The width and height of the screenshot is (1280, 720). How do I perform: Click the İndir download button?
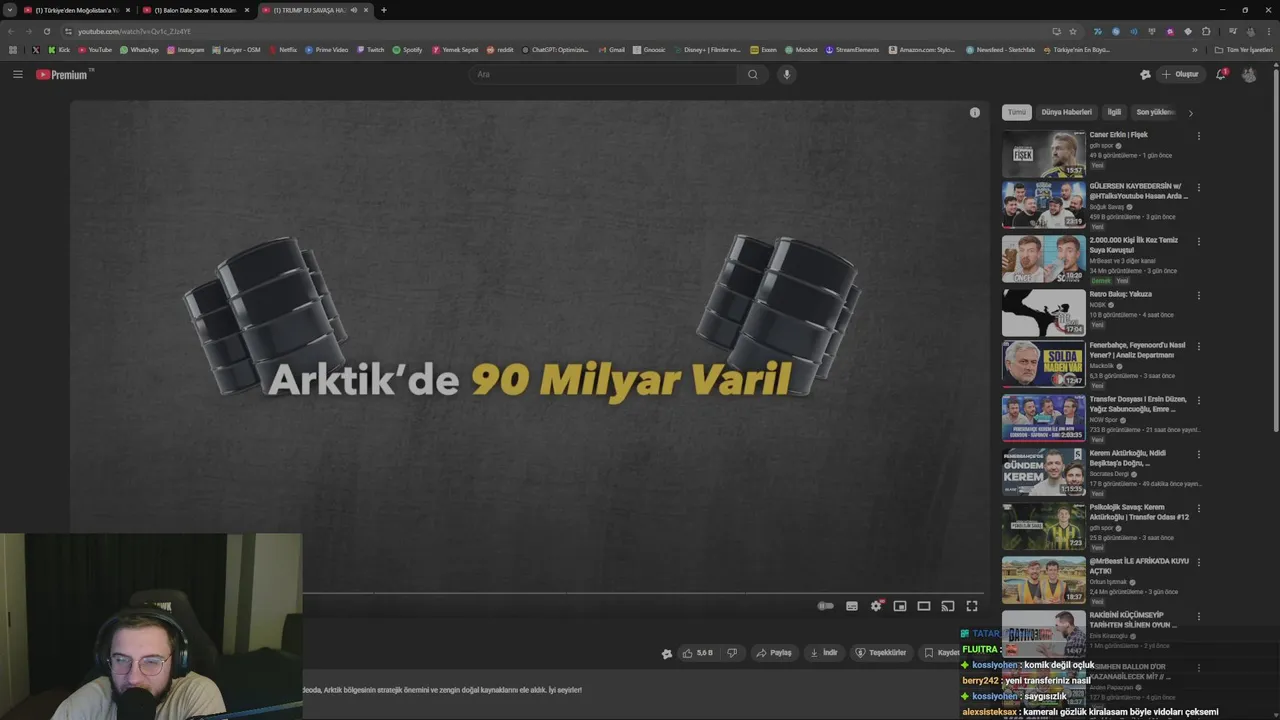pos(824,653)
